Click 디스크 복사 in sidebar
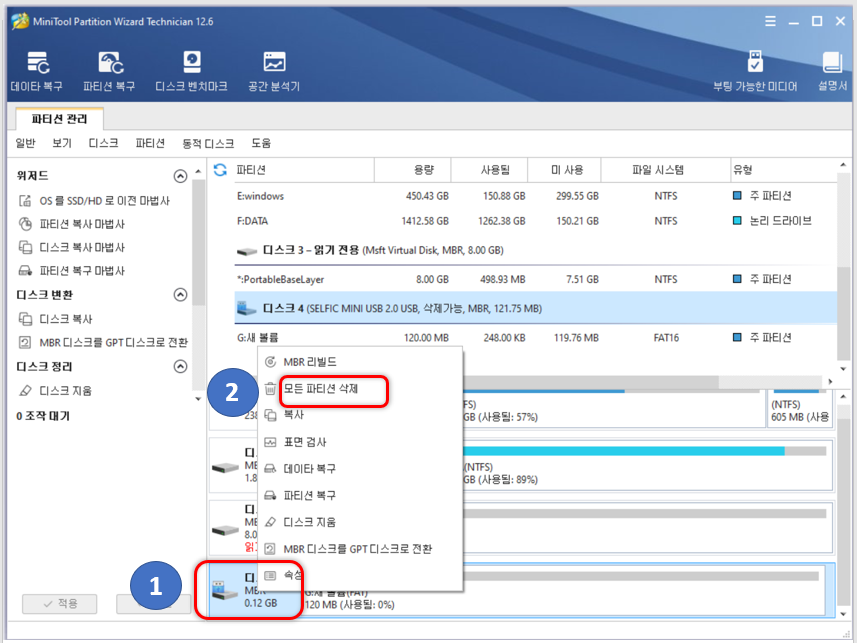The height and width of the screenshot is (643, 857). point(55,319)
